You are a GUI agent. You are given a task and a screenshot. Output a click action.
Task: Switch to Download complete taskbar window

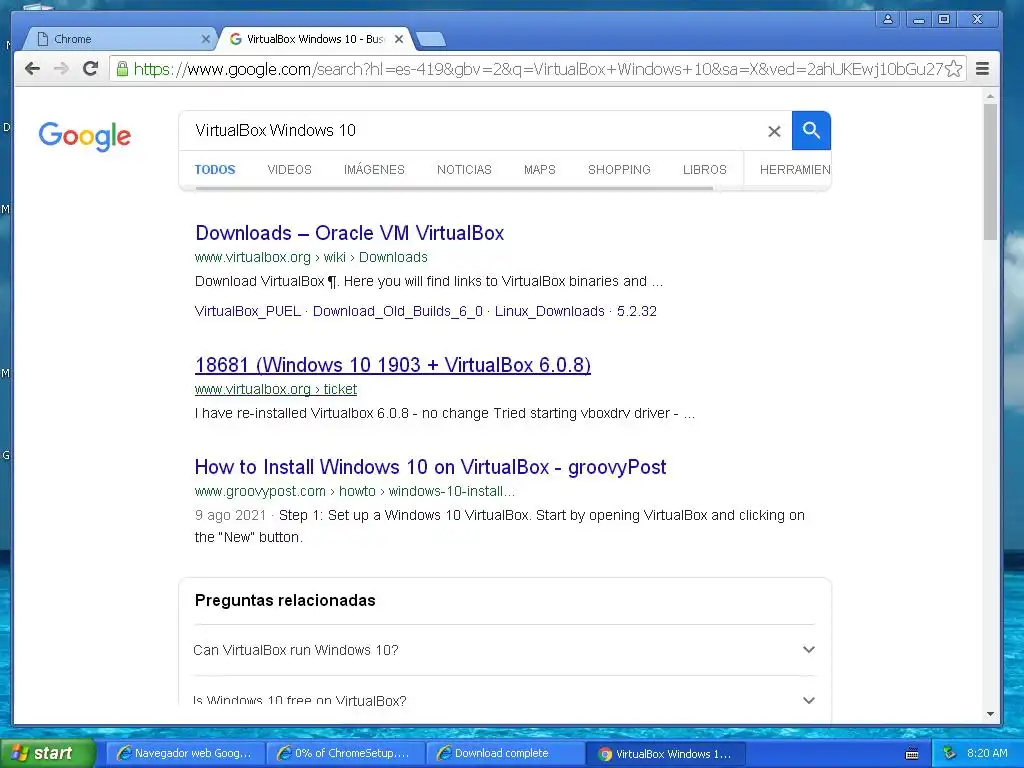click(505, 753)
